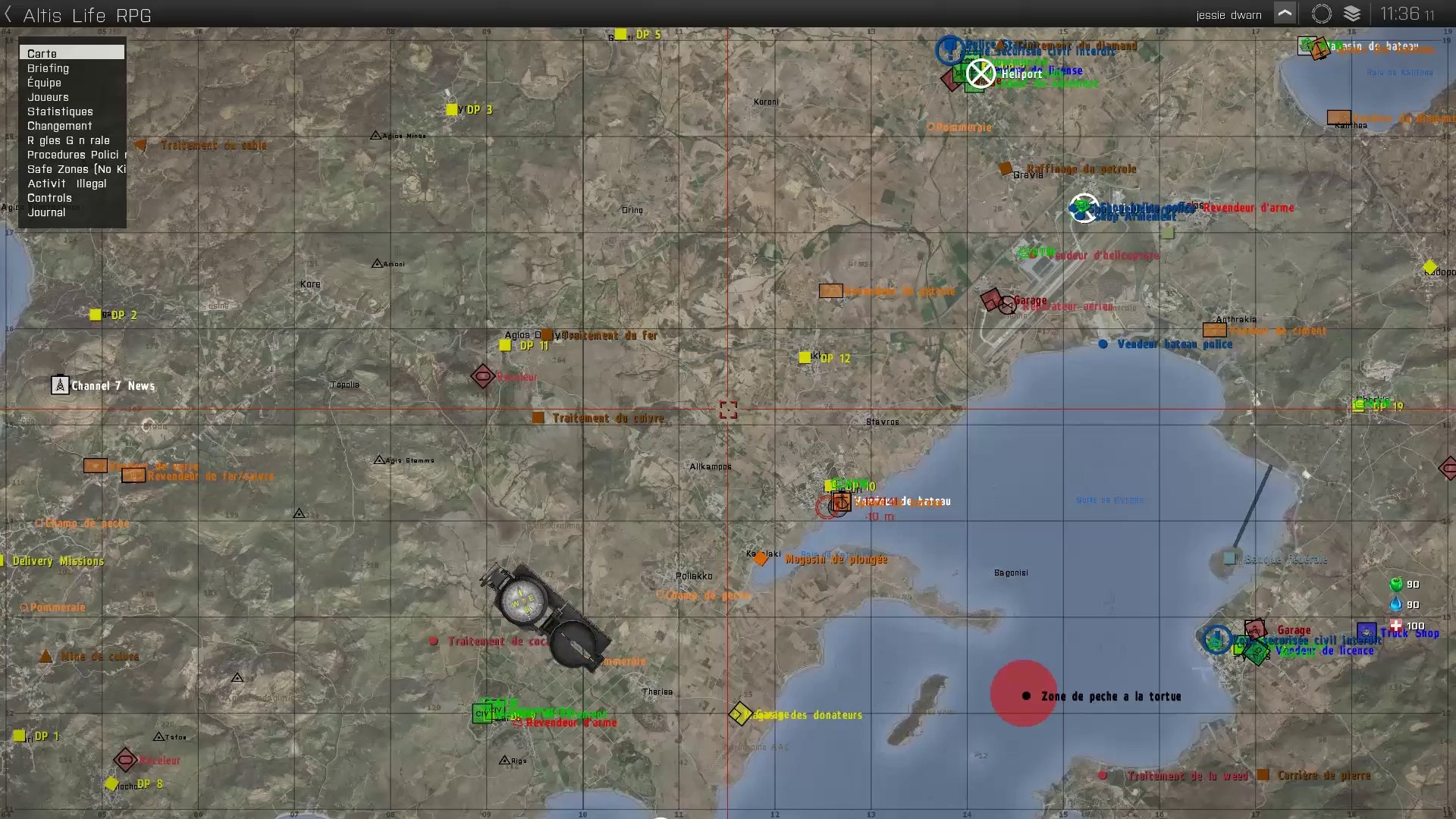Open the Joueurs list entry
The image size is (1456, 819).
pos(48,97)
